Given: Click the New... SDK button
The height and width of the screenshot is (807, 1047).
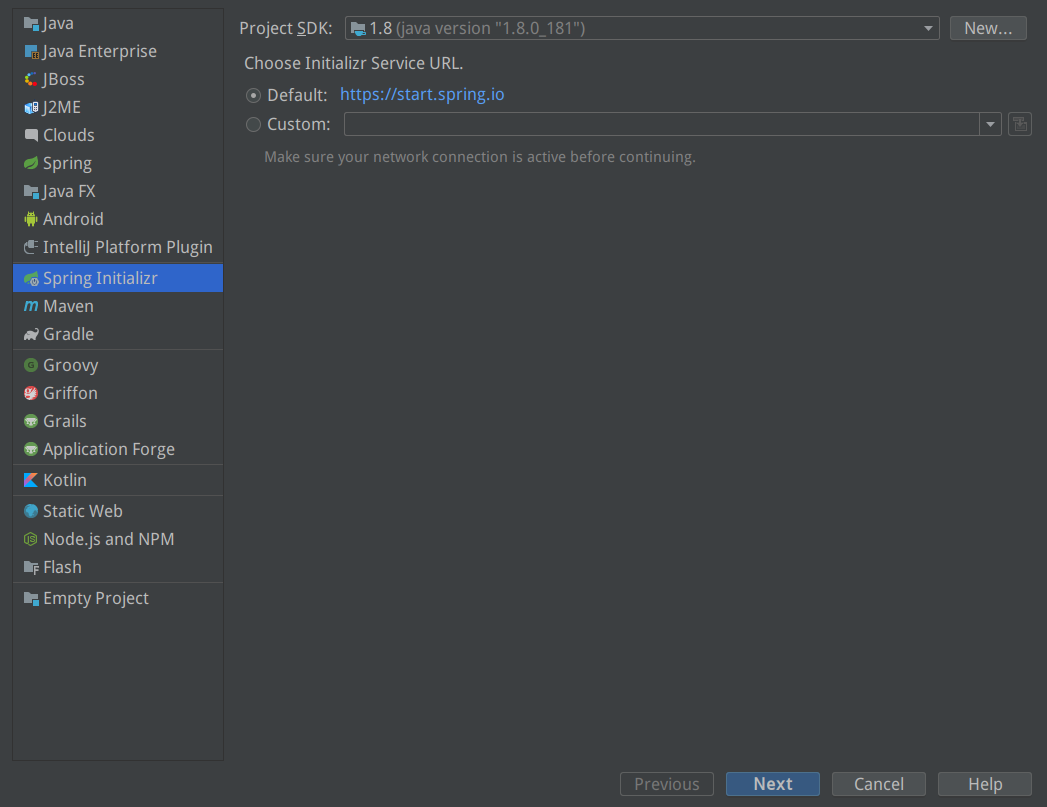Looking at the screenshot, I should (x=988, y=29).
